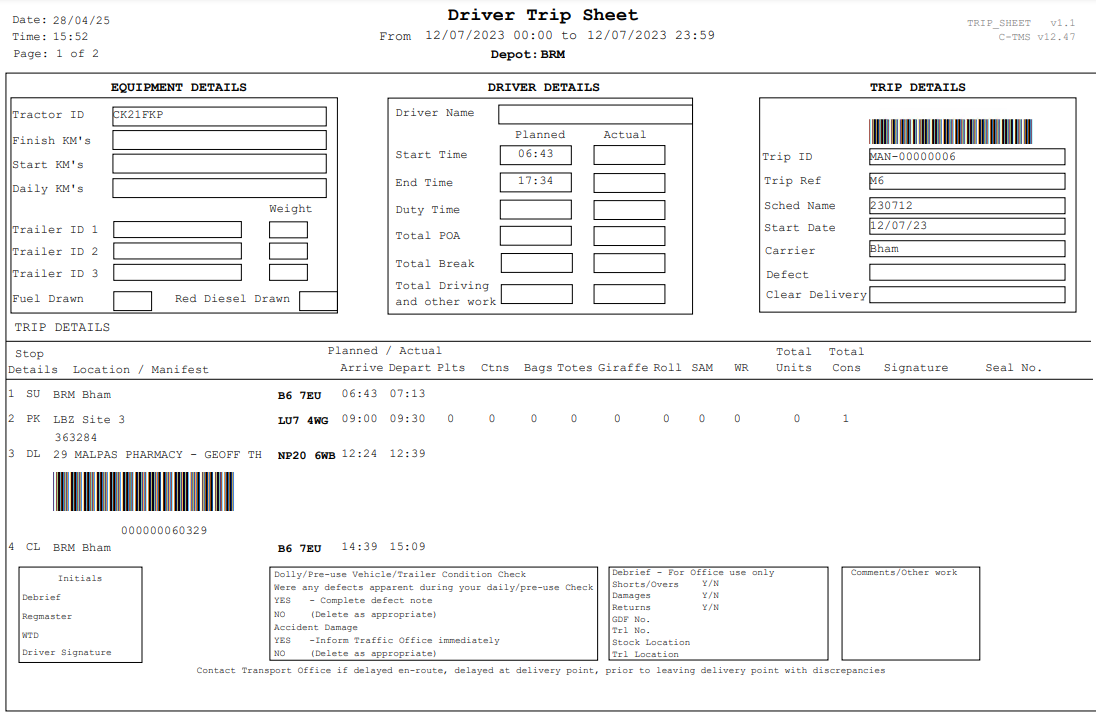Click the Tractor ID field showing CK21FKP
The width and height of the screenshot is (1096, 712).
219,116
